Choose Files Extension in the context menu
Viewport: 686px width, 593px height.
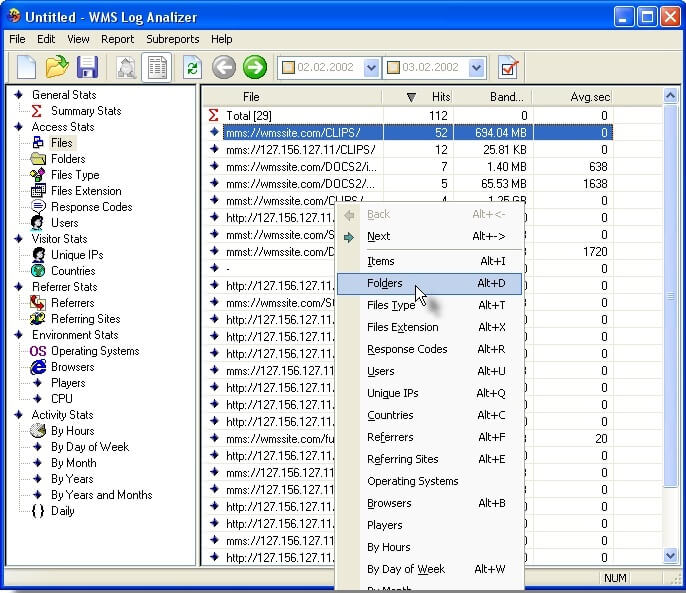[x=429, y=327]
